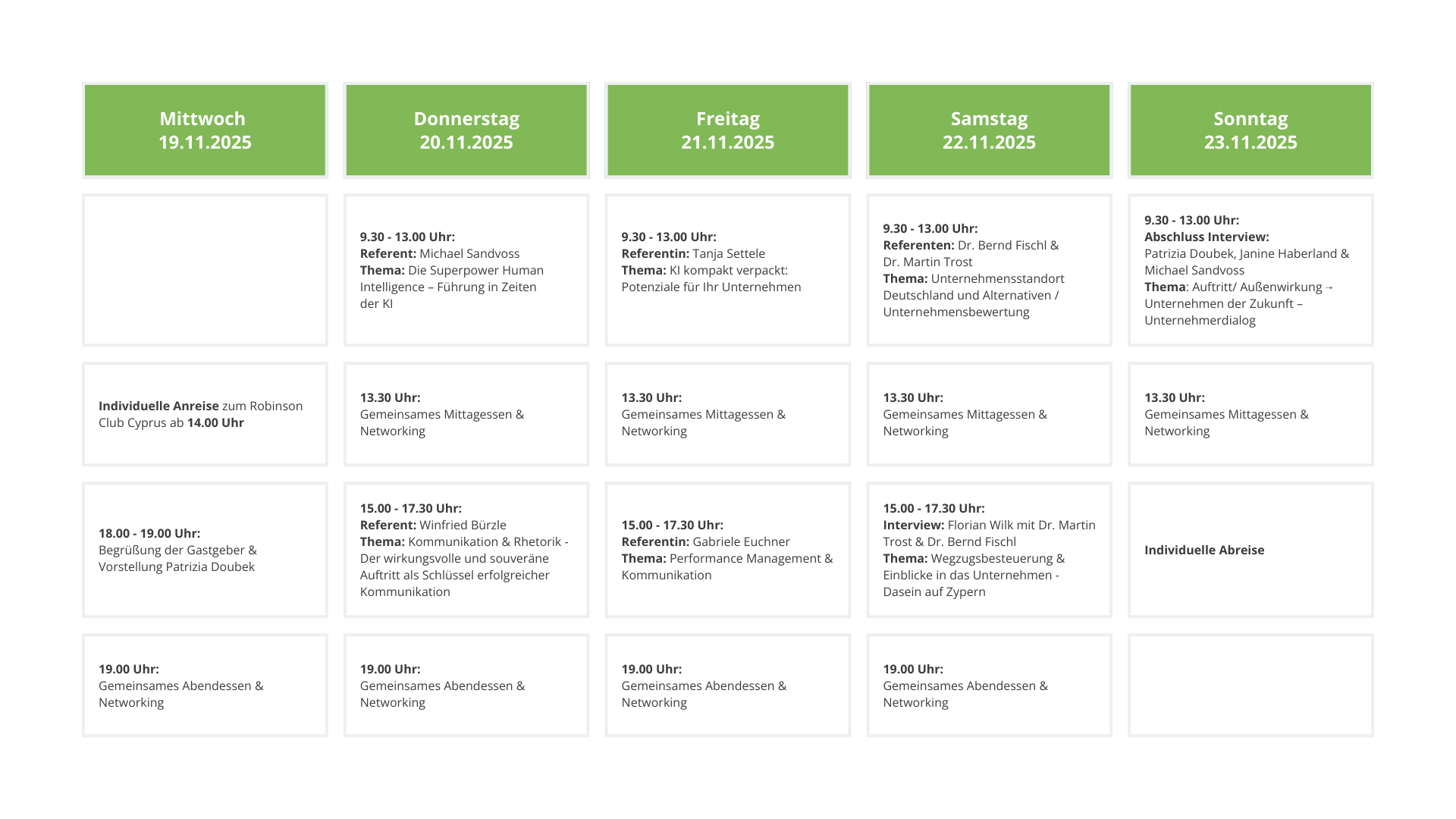
Task: Click the Unternehmensstandort Deutschland session box
Action: click(x=989, y=270)
